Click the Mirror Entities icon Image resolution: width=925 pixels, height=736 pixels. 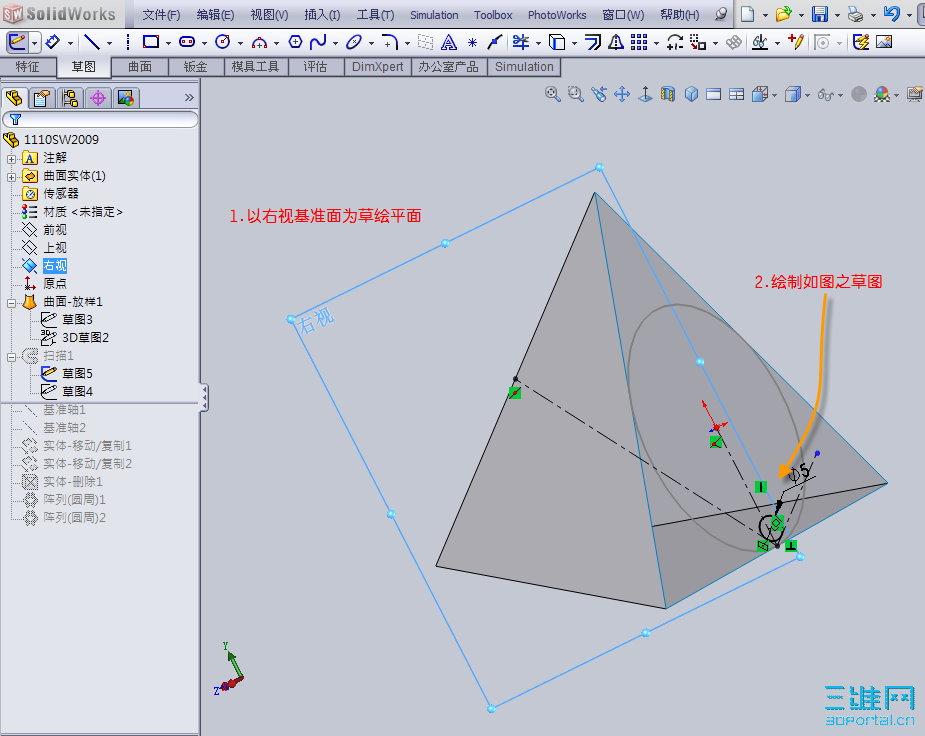pyautogui.click(x=616, y=42)
